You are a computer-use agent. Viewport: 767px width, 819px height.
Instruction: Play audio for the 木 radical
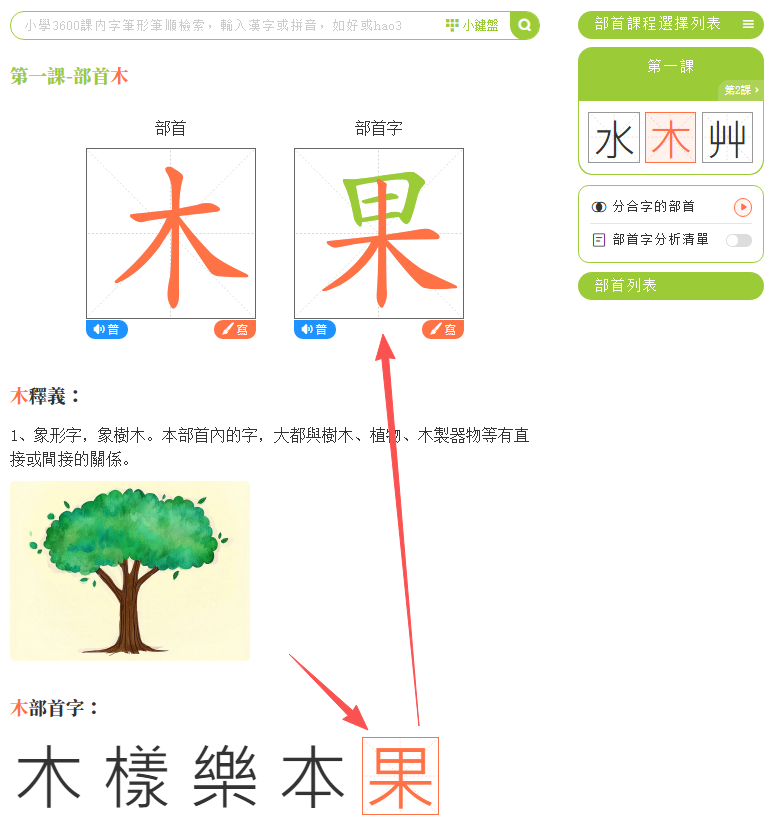point(107,329)
